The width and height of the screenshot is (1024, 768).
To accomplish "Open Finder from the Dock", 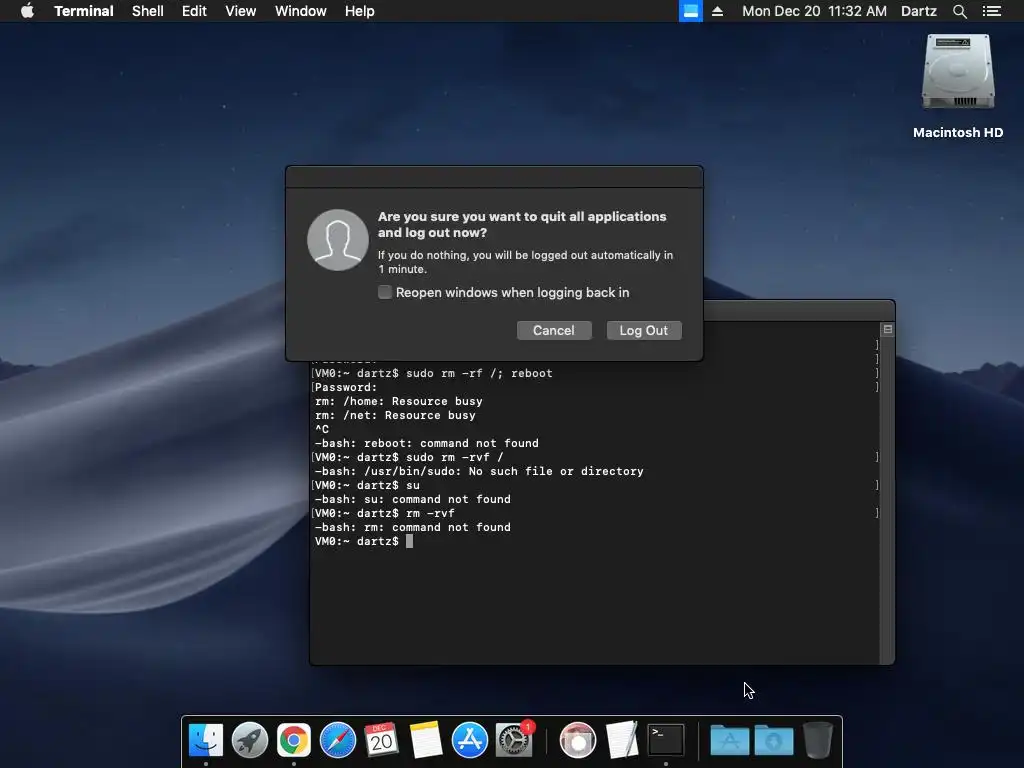I will pos(206,740).
